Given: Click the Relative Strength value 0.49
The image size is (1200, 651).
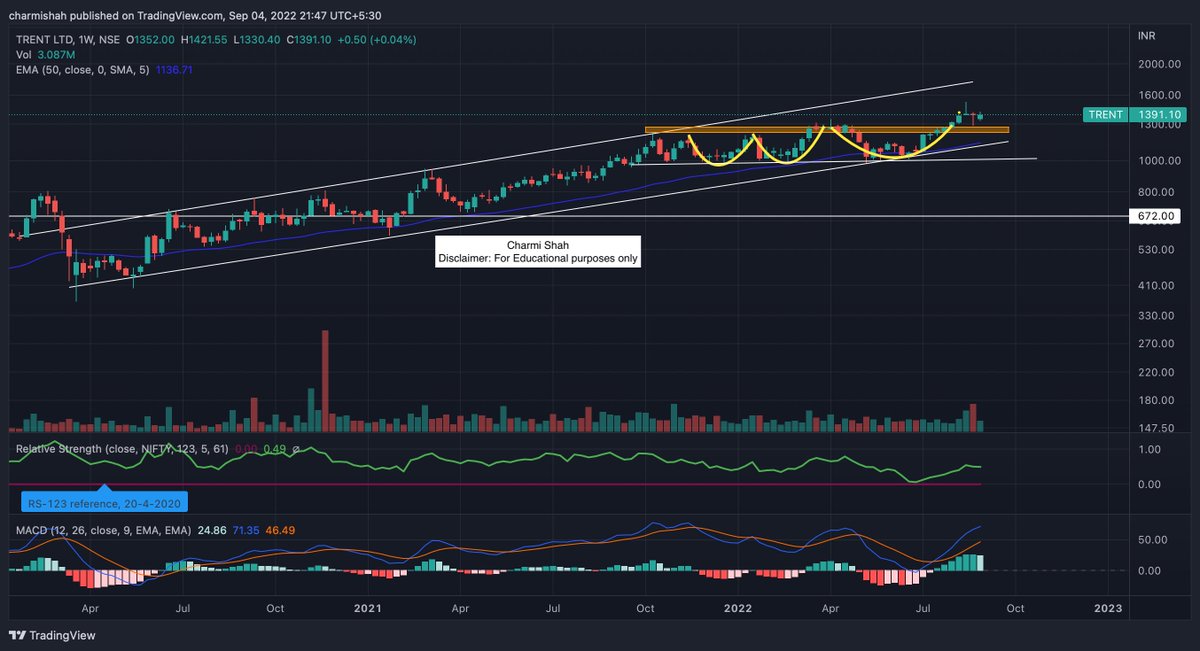Looking at the screenshot, I should [274, 449].
